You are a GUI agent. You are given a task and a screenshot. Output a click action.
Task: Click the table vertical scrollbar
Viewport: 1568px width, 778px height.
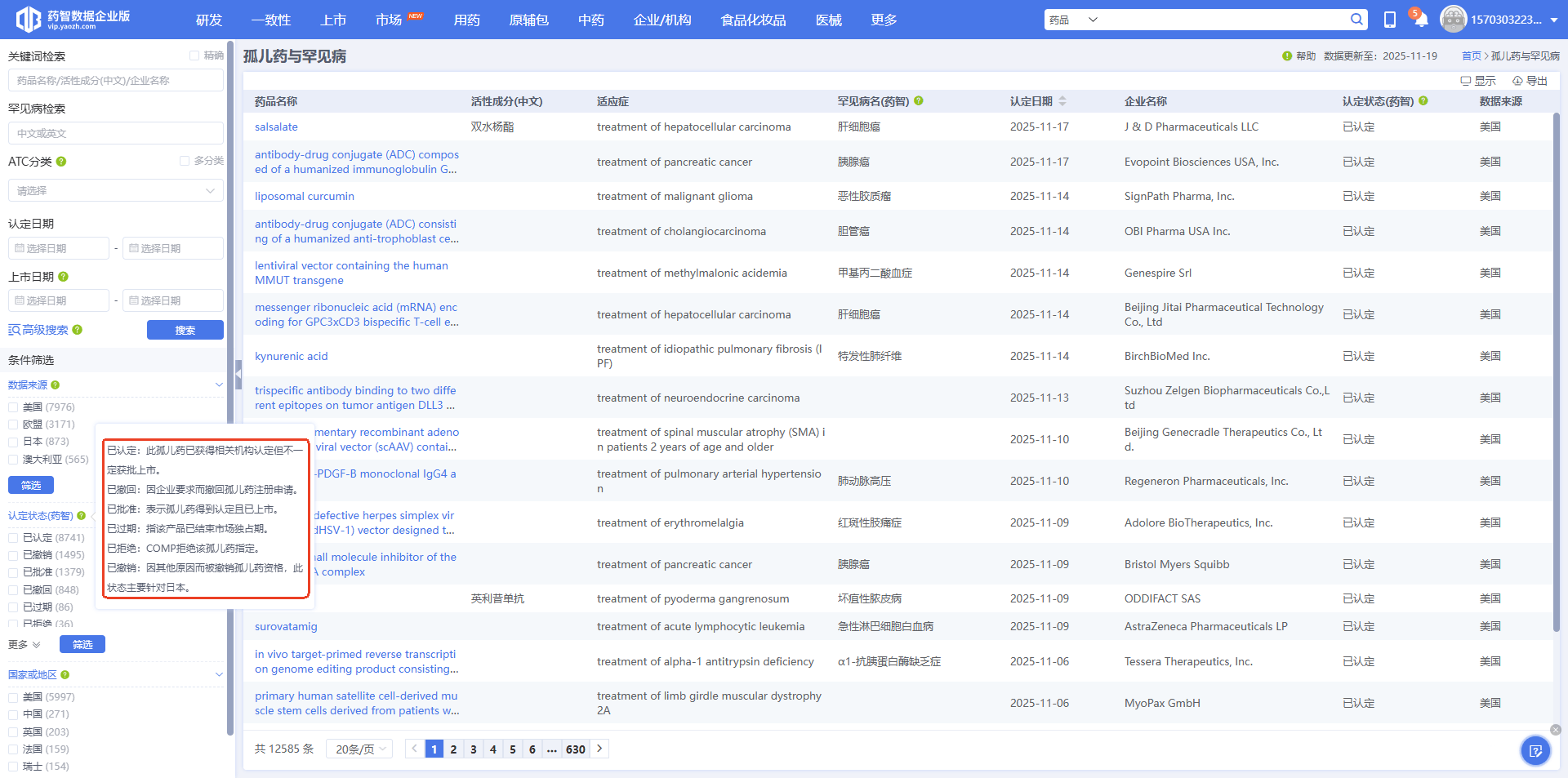[x=1557, y=371]
